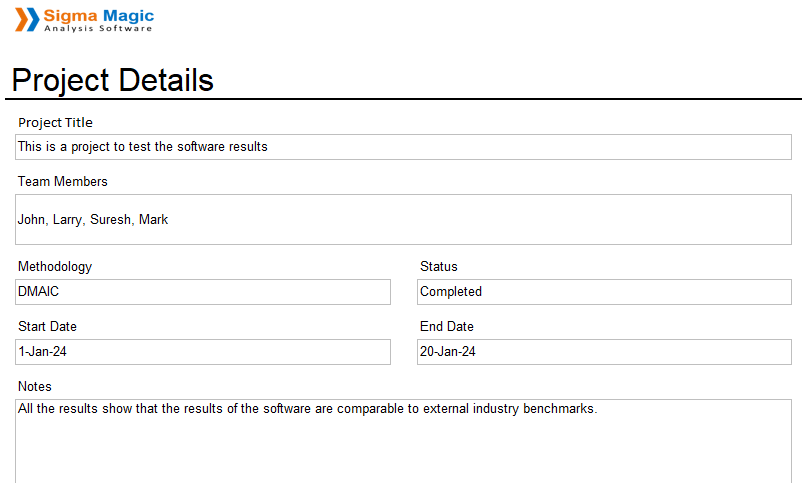Screen dimensions: 807x483
Task: Focus the End Date field with 20-Jan-24
Action: 604,352
